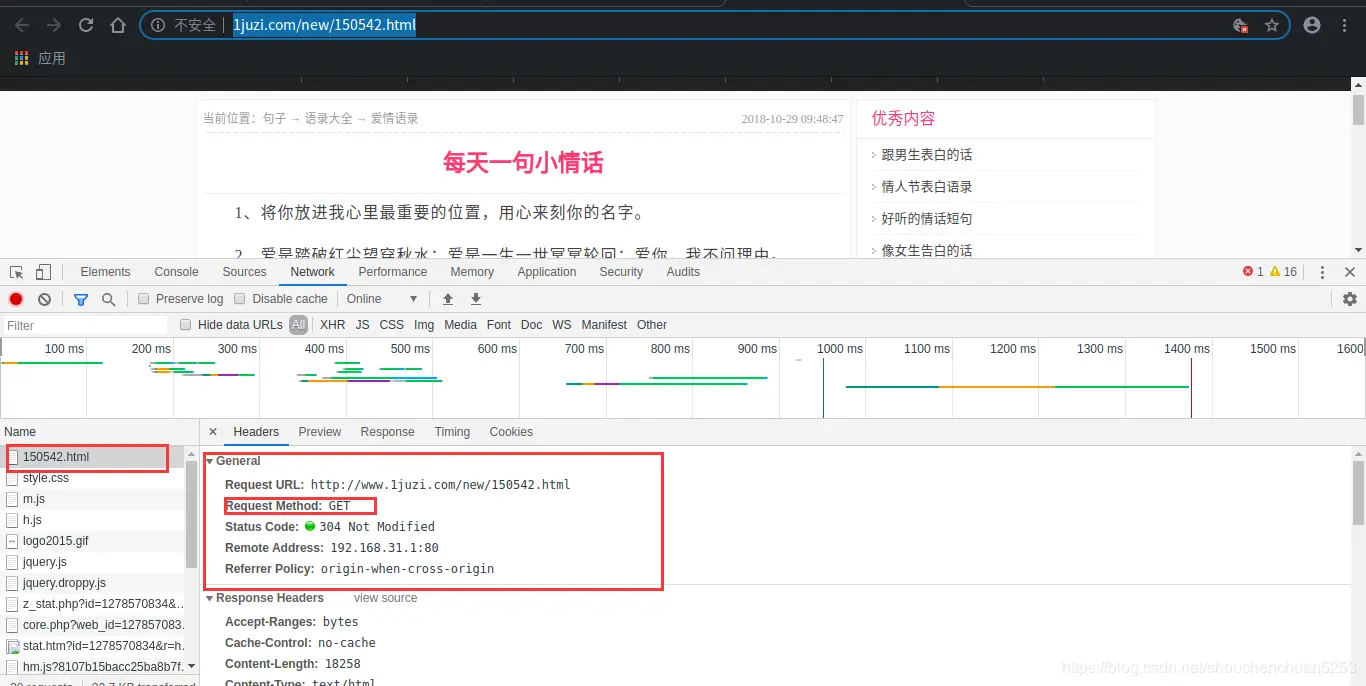This screenshot has width=1366, height=686.
Task: Check the Disable cache option
Action: point(240,298)
